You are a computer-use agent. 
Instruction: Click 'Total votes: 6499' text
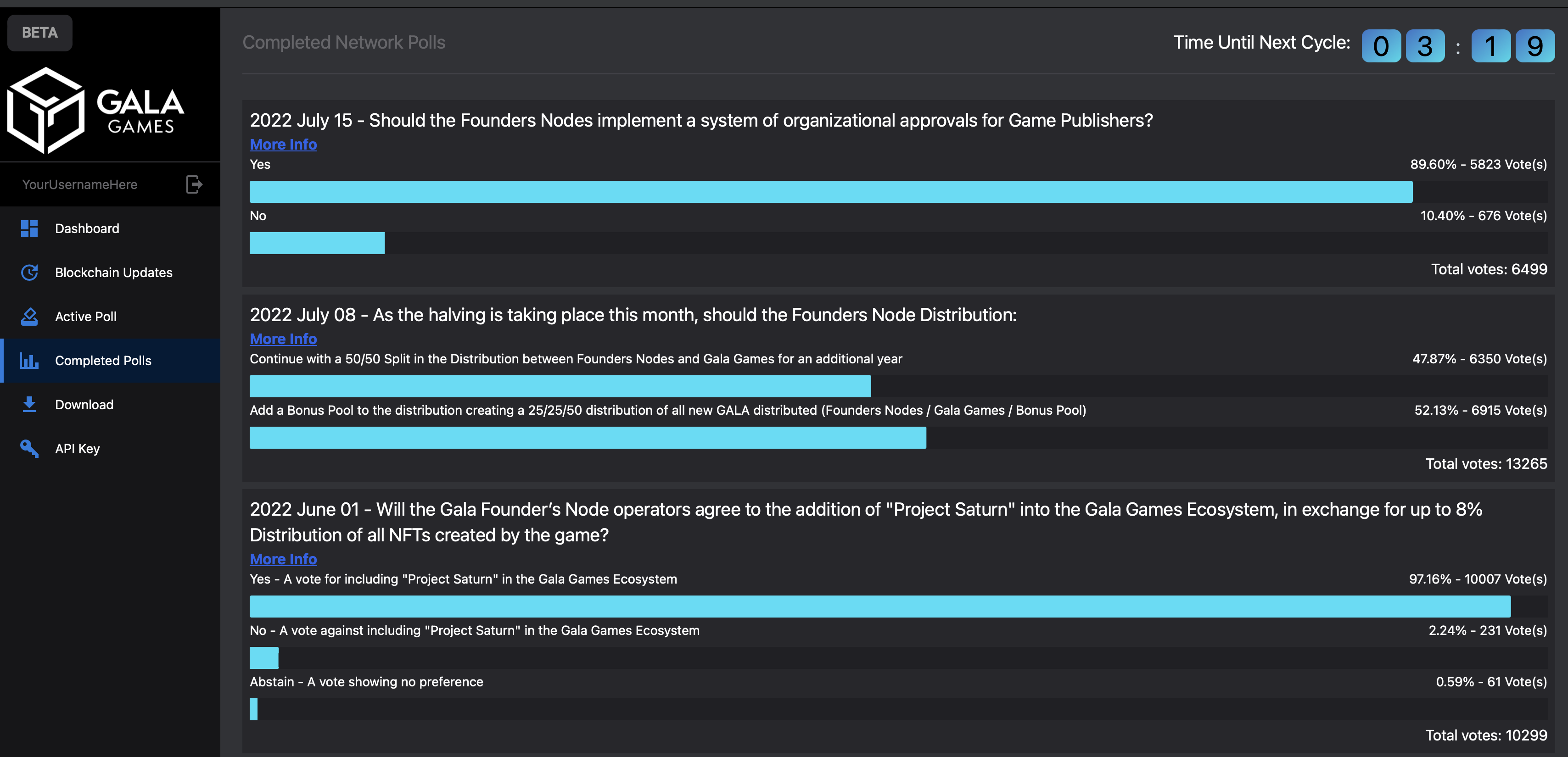(x=1489, y=269)
